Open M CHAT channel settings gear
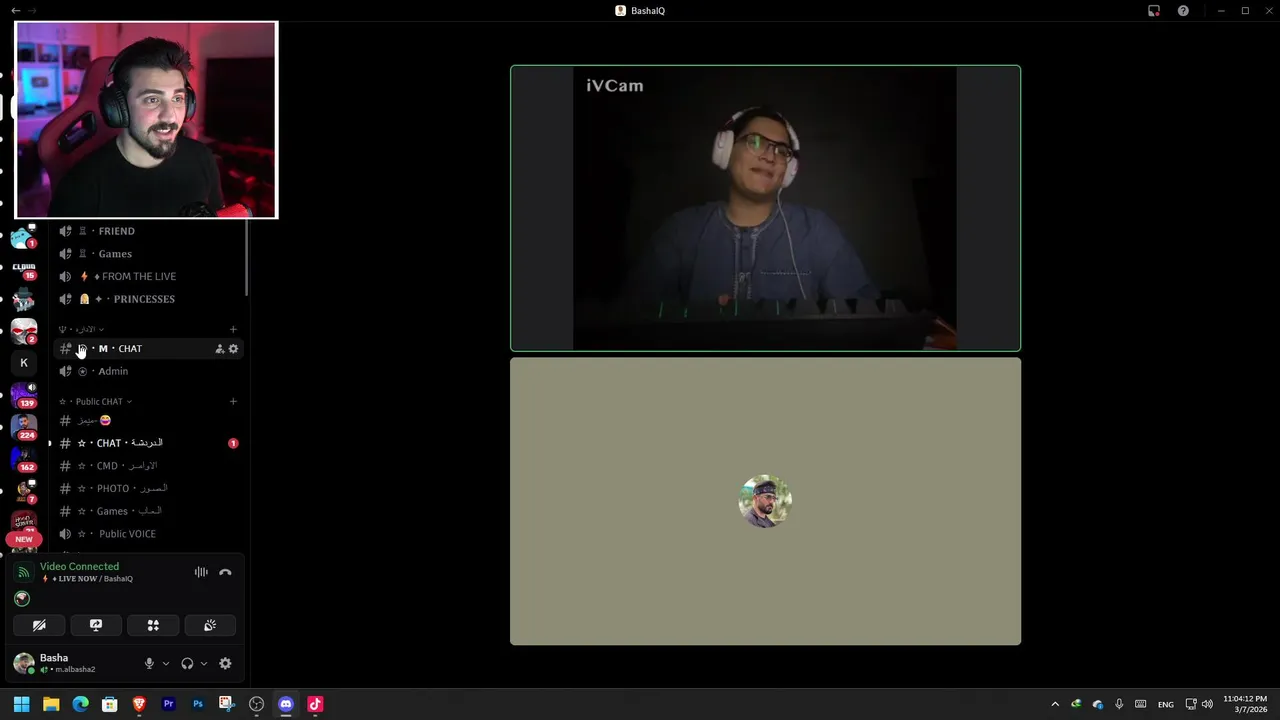This screenshot has height=720, width=1280. tap(233, 349)
